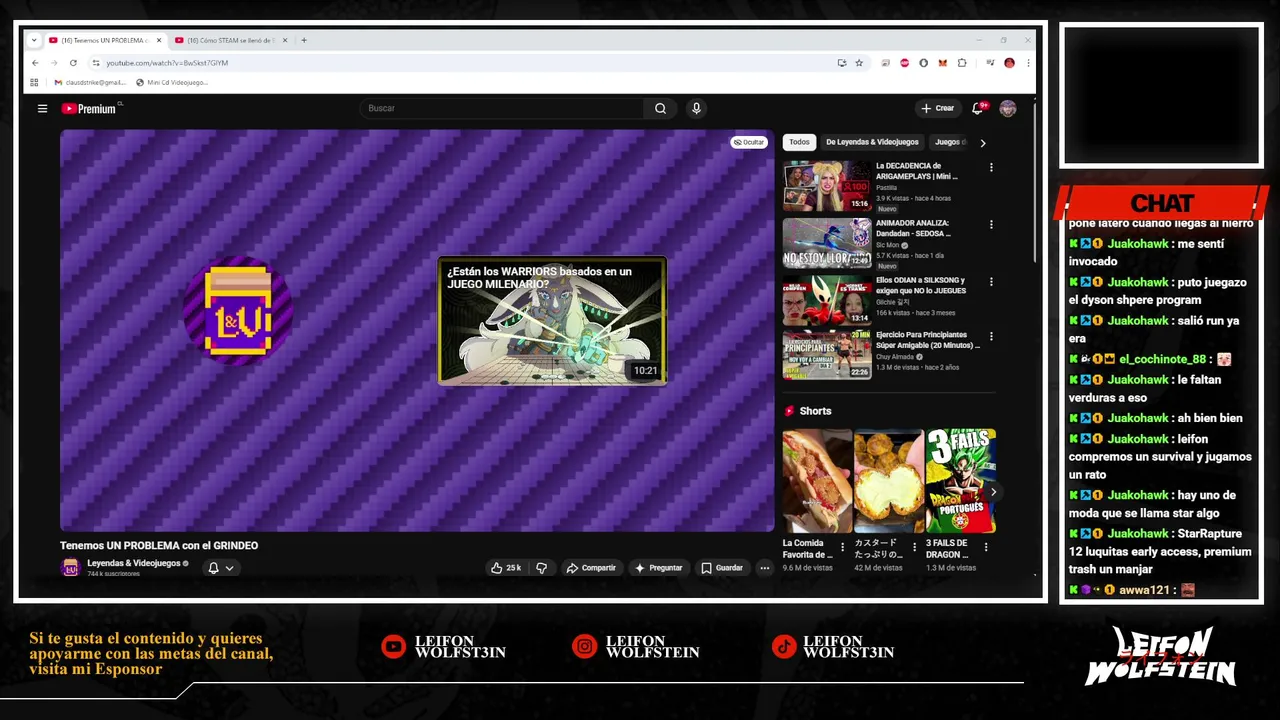Image resolution: width=1280 pixels, height=720 pixels.
Task: Open the Chrome profile avatar
Action: pyautogui.click(x=1009, y=63)
